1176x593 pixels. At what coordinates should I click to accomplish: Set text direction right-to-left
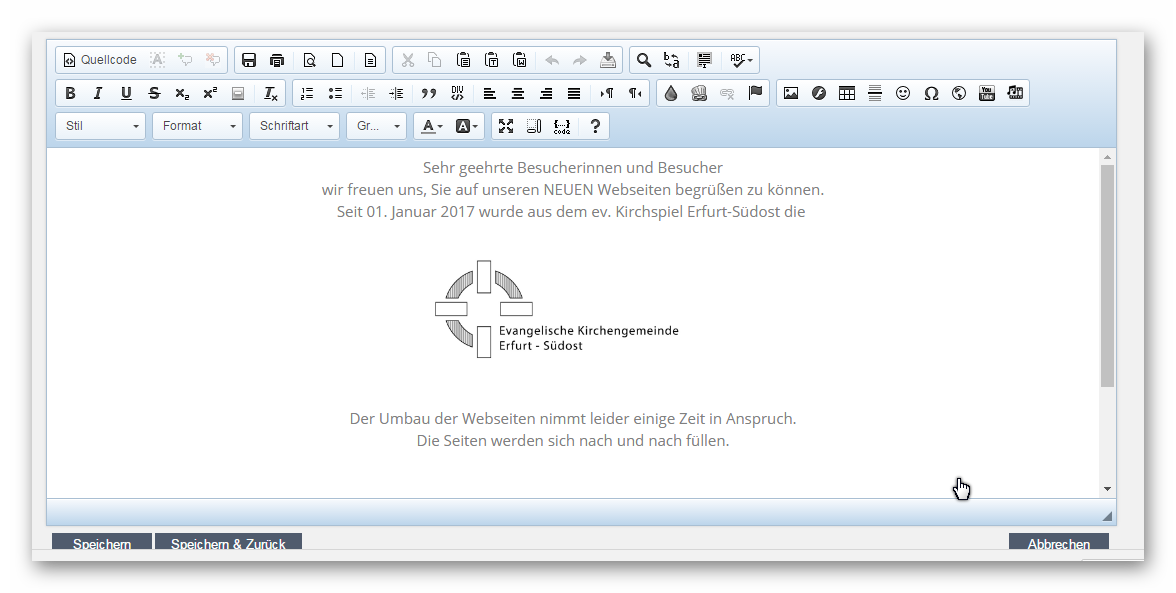(634, 93)
